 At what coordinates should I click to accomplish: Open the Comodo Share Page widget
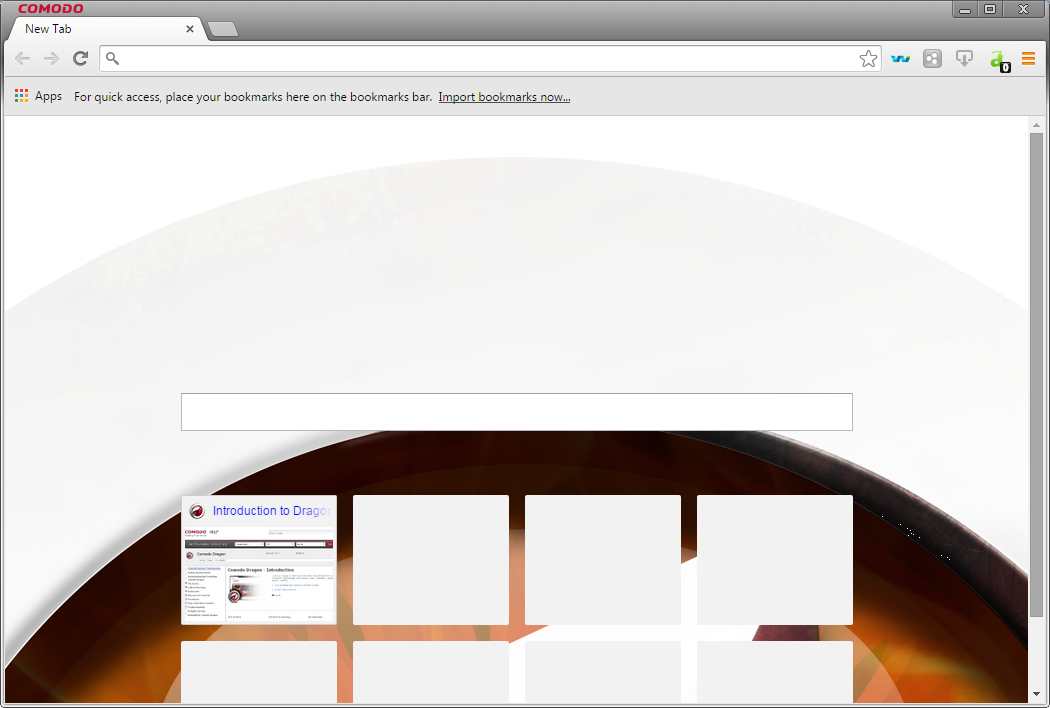[x=932, y=58]
